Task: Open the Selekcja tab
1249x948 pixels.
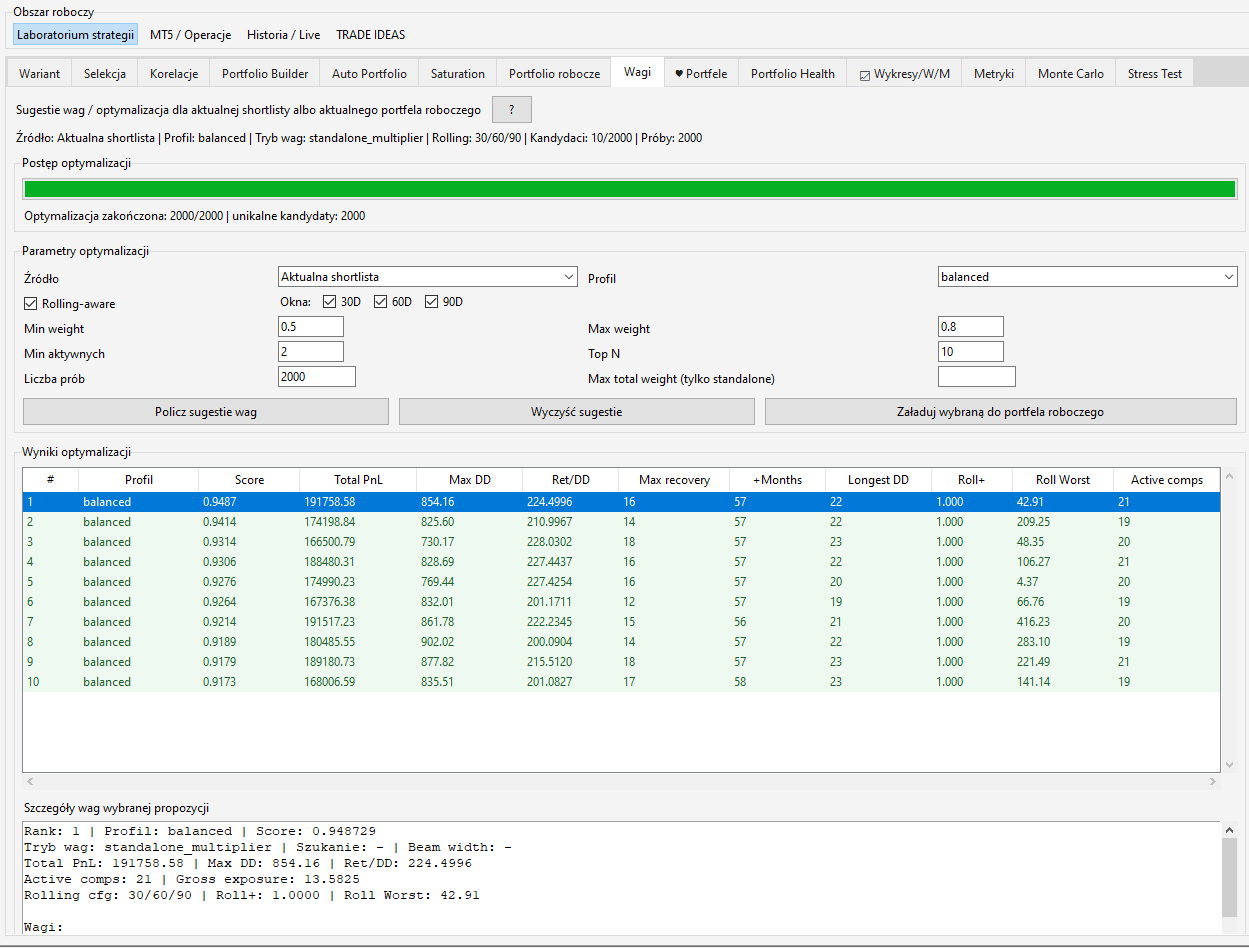Action: (x=105, y=73)
